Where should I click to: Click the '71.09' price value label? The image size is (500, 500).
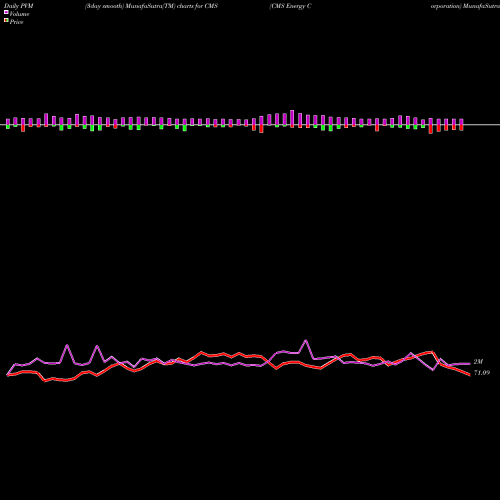coord(482,373)
